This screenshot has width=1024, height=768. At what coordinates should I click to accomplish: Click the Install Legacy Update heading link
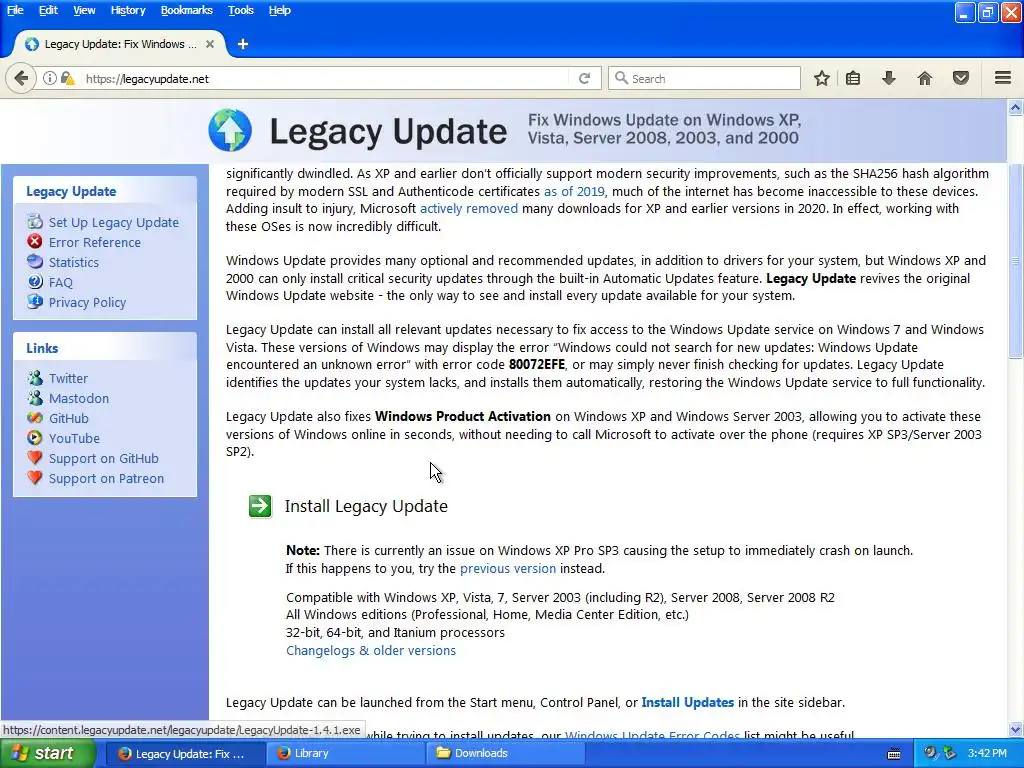point(366,506)
